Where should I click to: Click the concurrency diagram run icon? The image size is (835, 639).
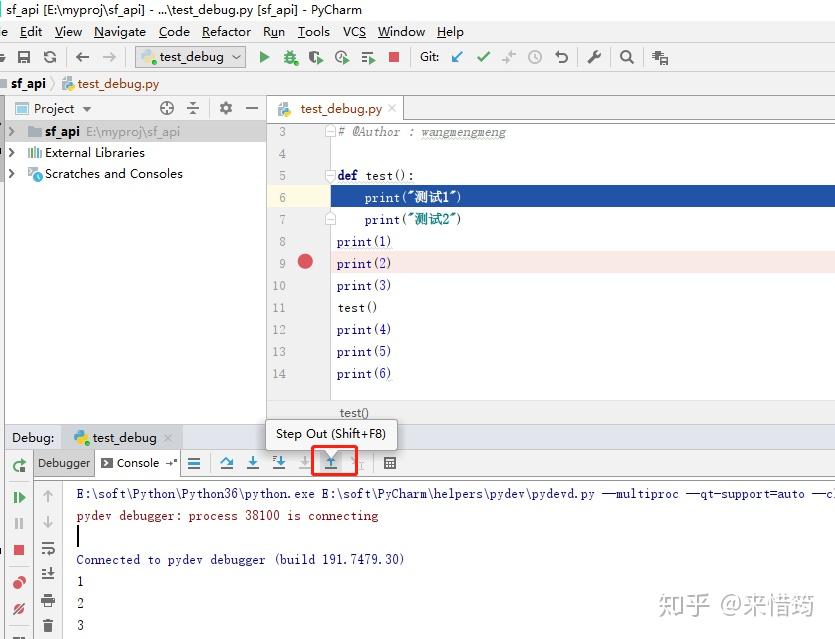point(368,57)
